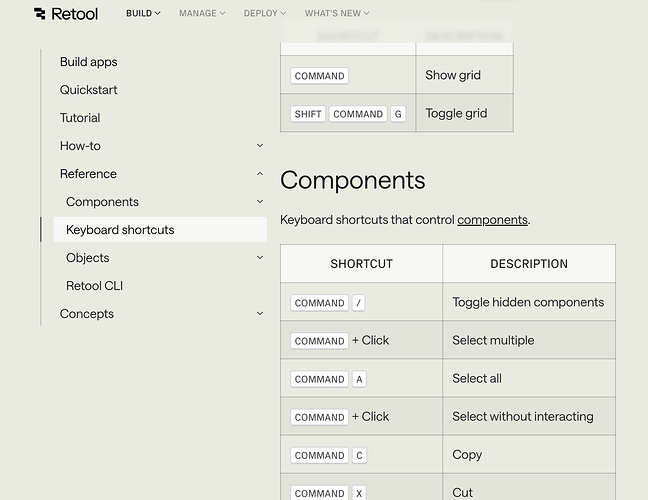Click COMMAND badge in Show grid row

click(x=319, y=76)
